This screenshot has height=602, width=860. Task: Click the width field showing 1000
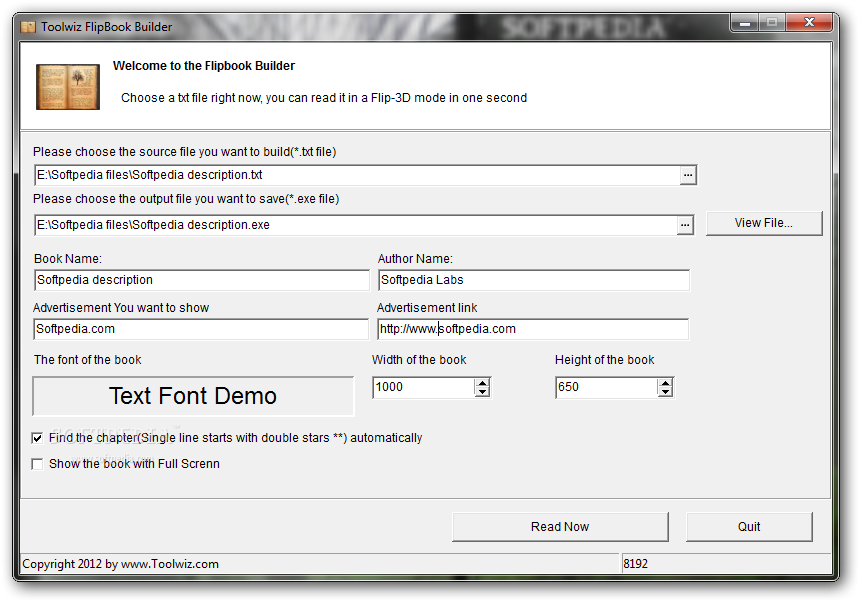[x=423, y=387]
